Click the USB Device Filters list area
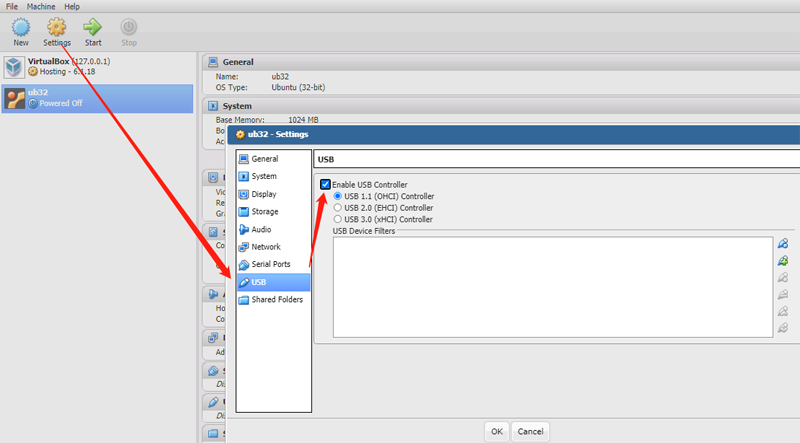 (553, 287)
